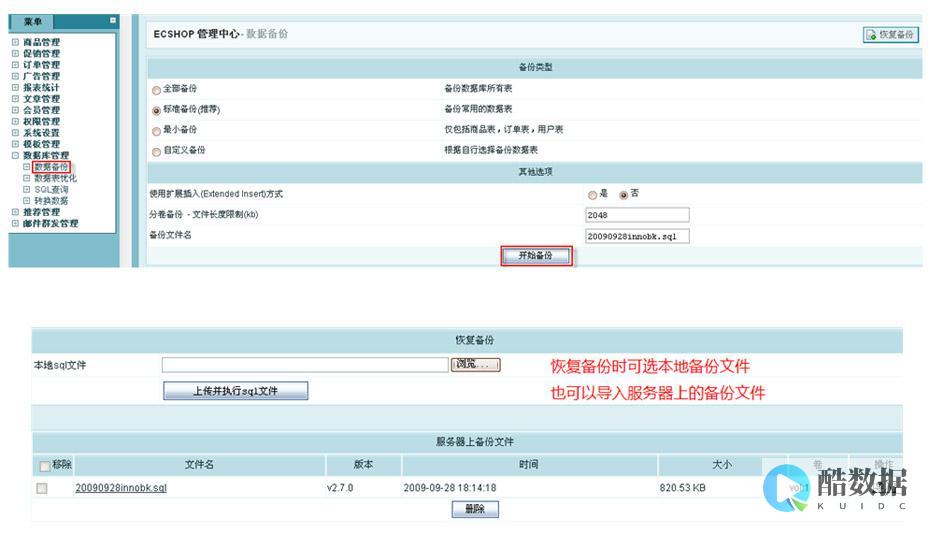
Task: Expand the 权限管理 tree node
Action: (x=15, y=121)
